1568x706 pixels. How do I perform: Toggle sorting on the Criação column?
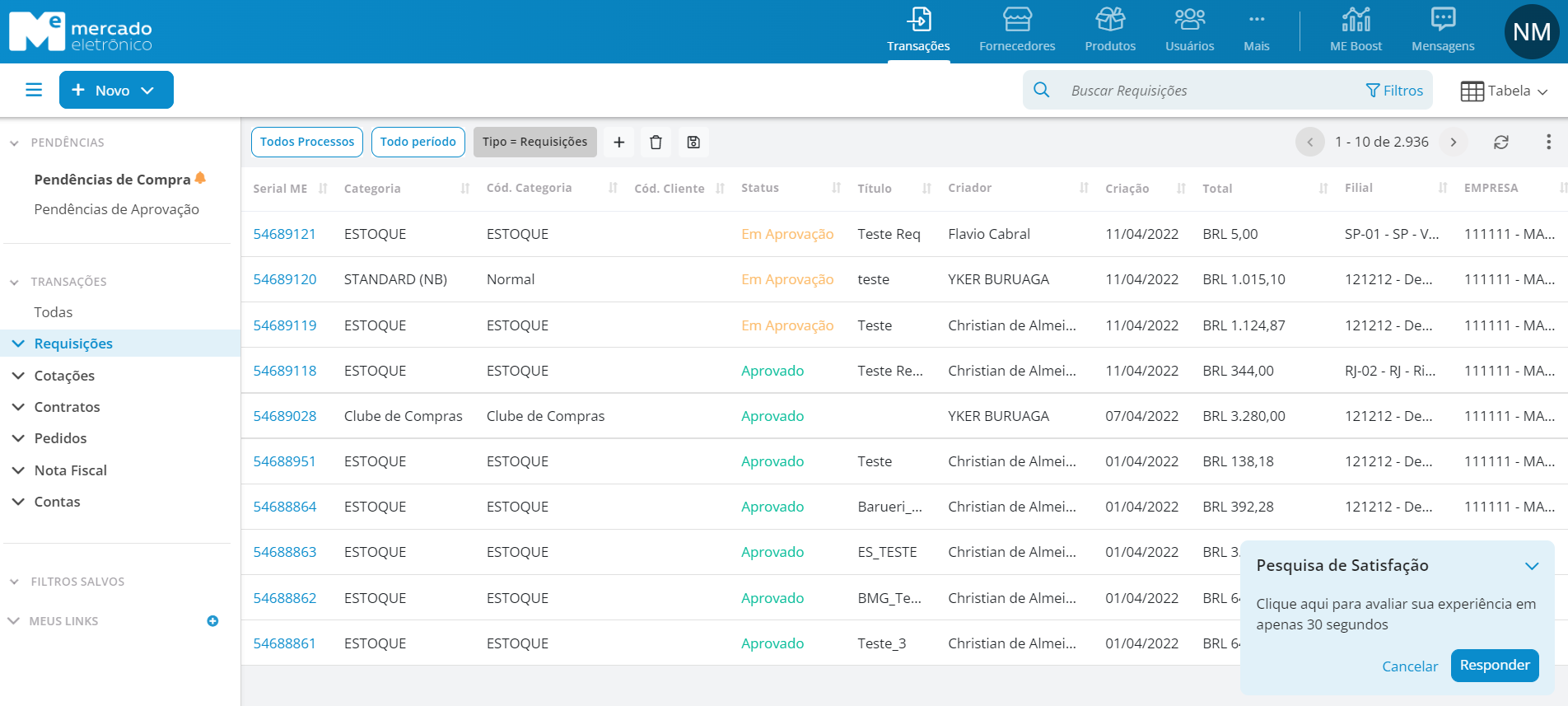[1181, 189]
